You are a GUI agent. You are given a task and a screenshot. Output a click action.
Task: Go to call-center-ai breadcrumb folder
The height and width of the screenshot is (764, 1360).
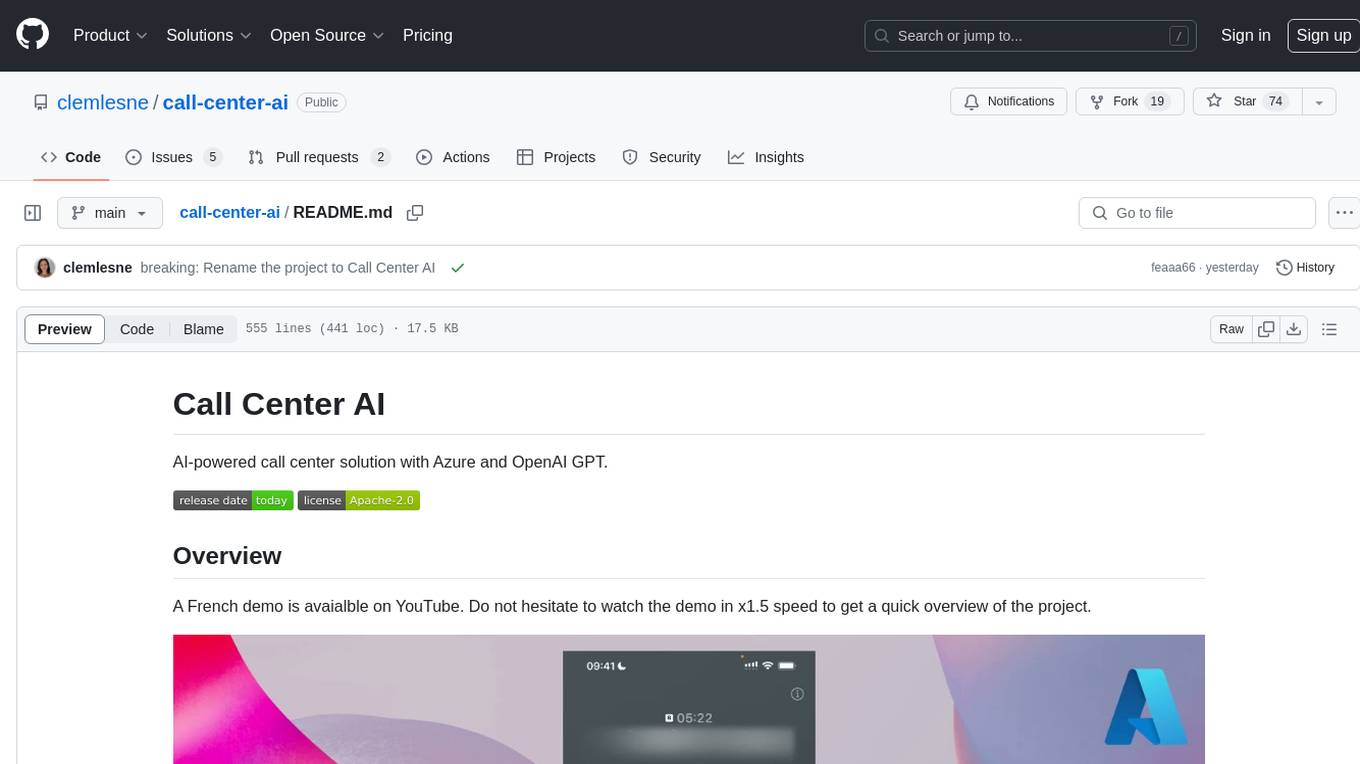click(230, 213)
